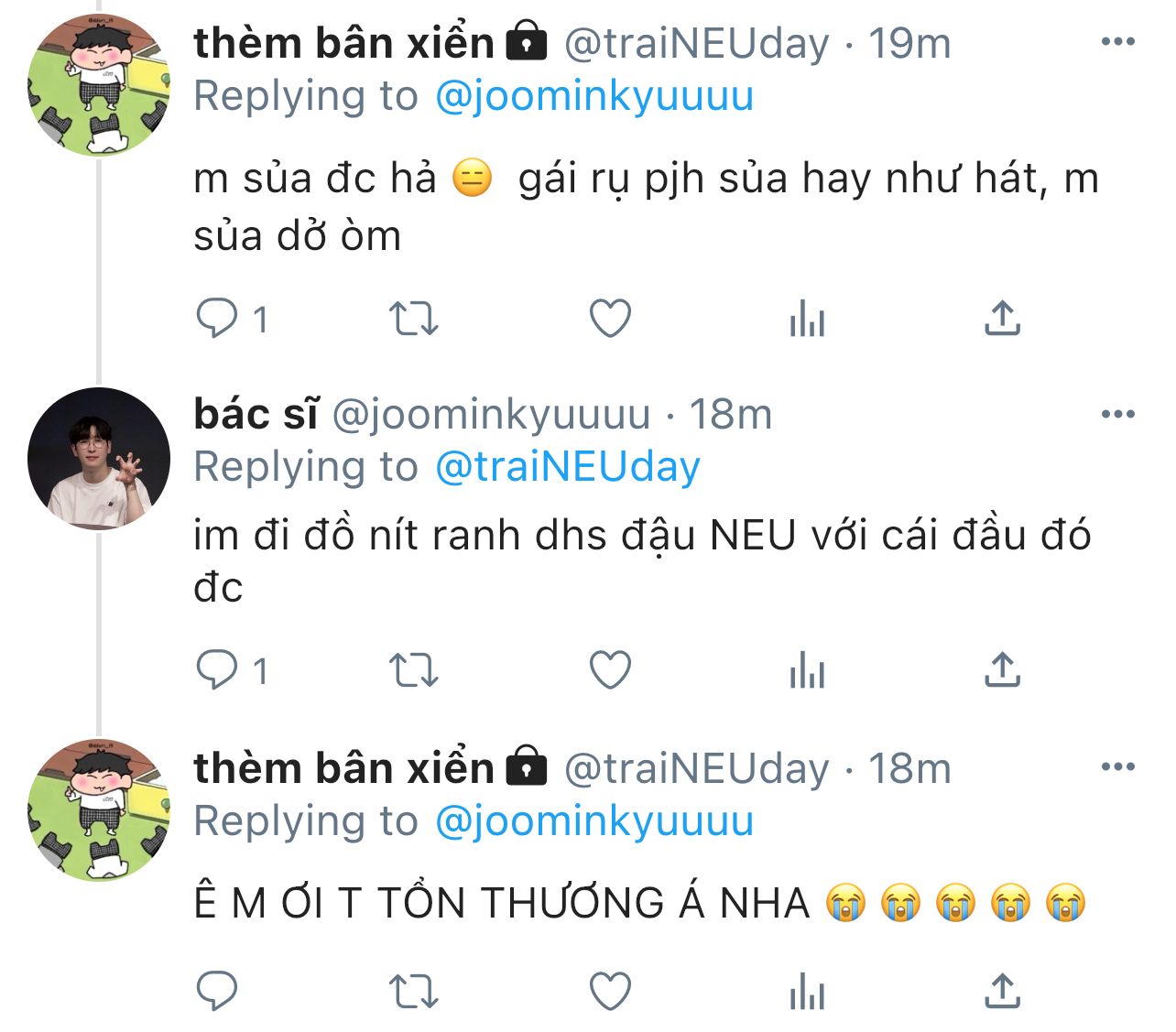Reply to bác sĩ's 'im đi' tweet
This screenshot has width=1176, height=1032.
pos(218,671)
